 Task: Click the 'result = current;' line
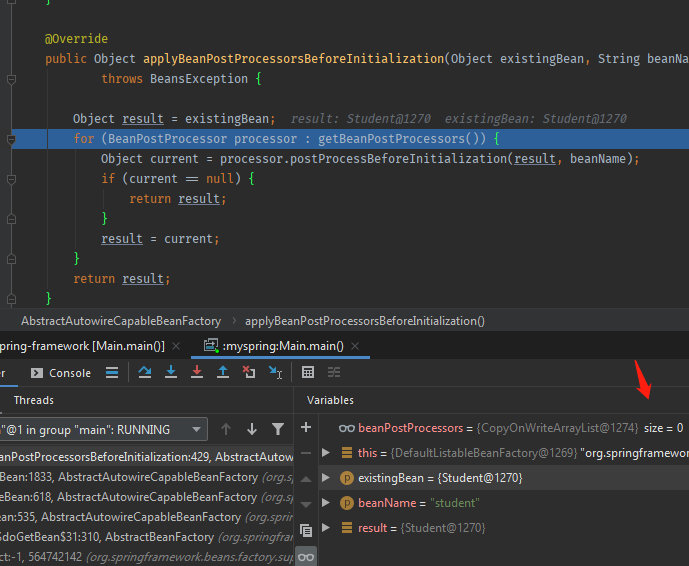pyautogui.click(x=160, y=239)
